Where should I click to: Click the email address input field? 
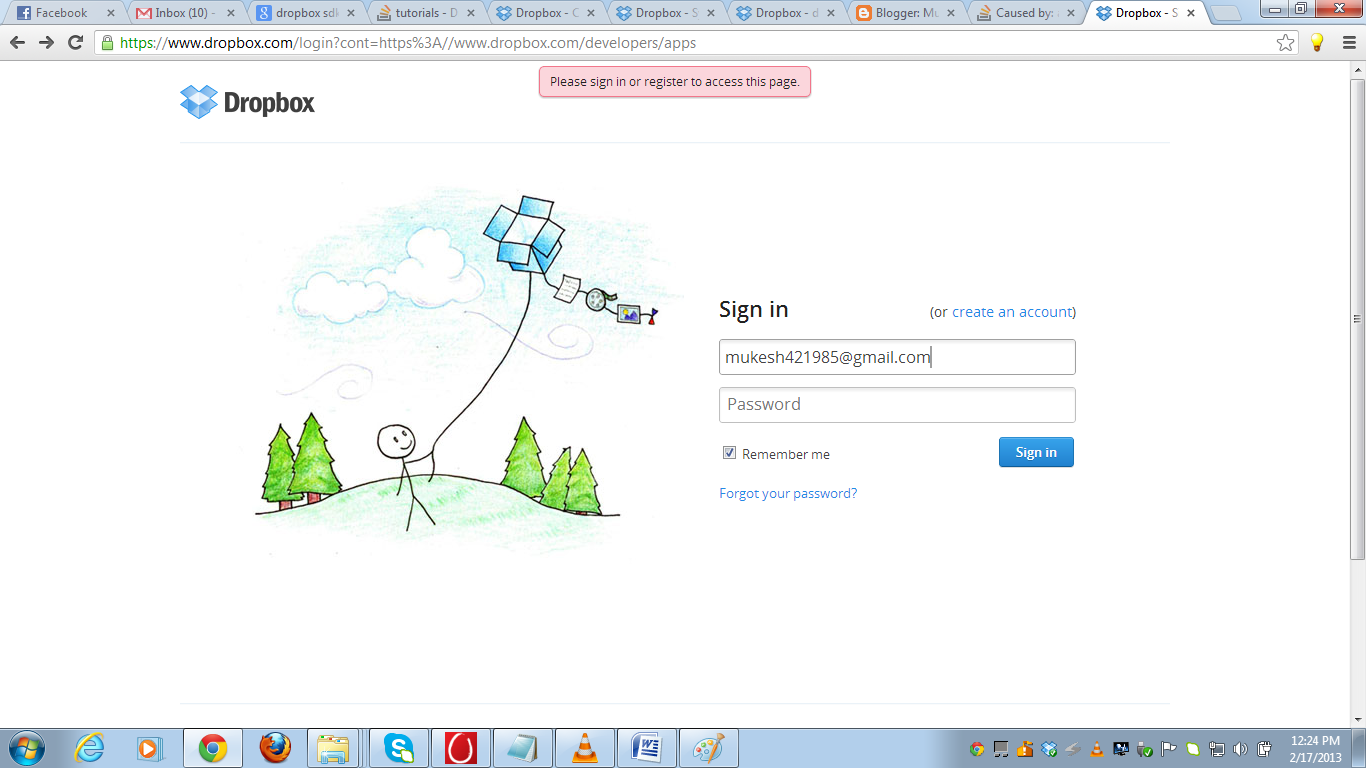pos(897,357)
